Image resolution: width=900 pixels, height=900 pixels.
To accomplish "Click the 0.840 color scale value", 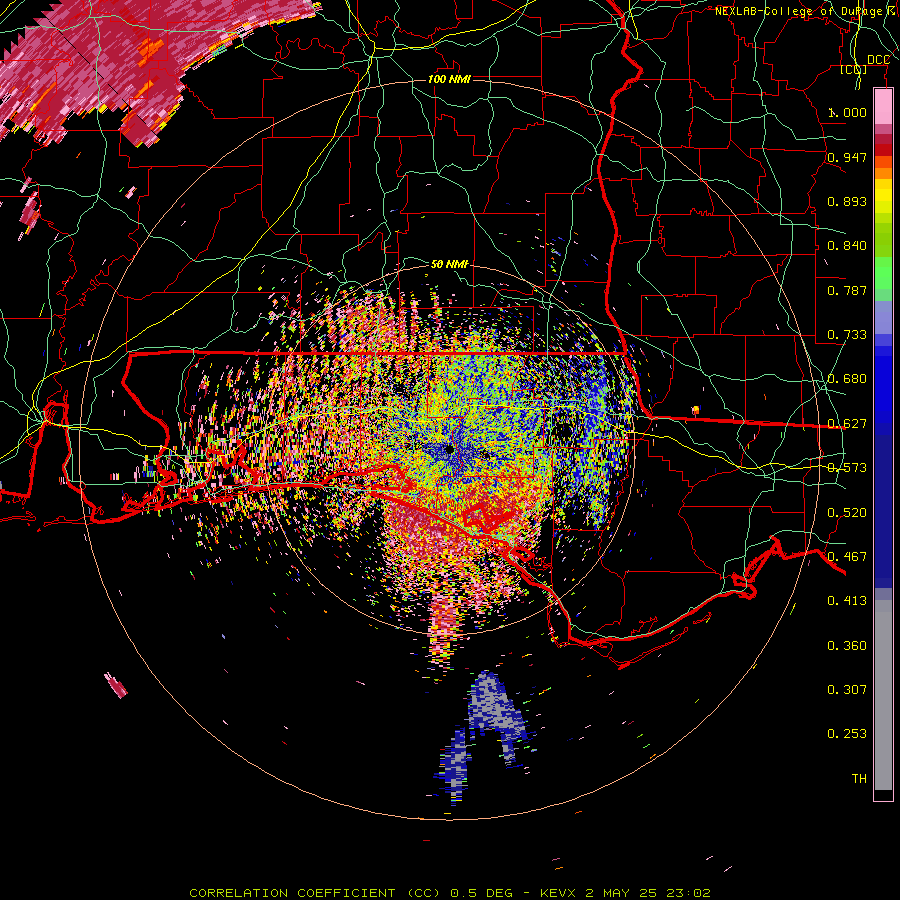I will tap(847, 246).
